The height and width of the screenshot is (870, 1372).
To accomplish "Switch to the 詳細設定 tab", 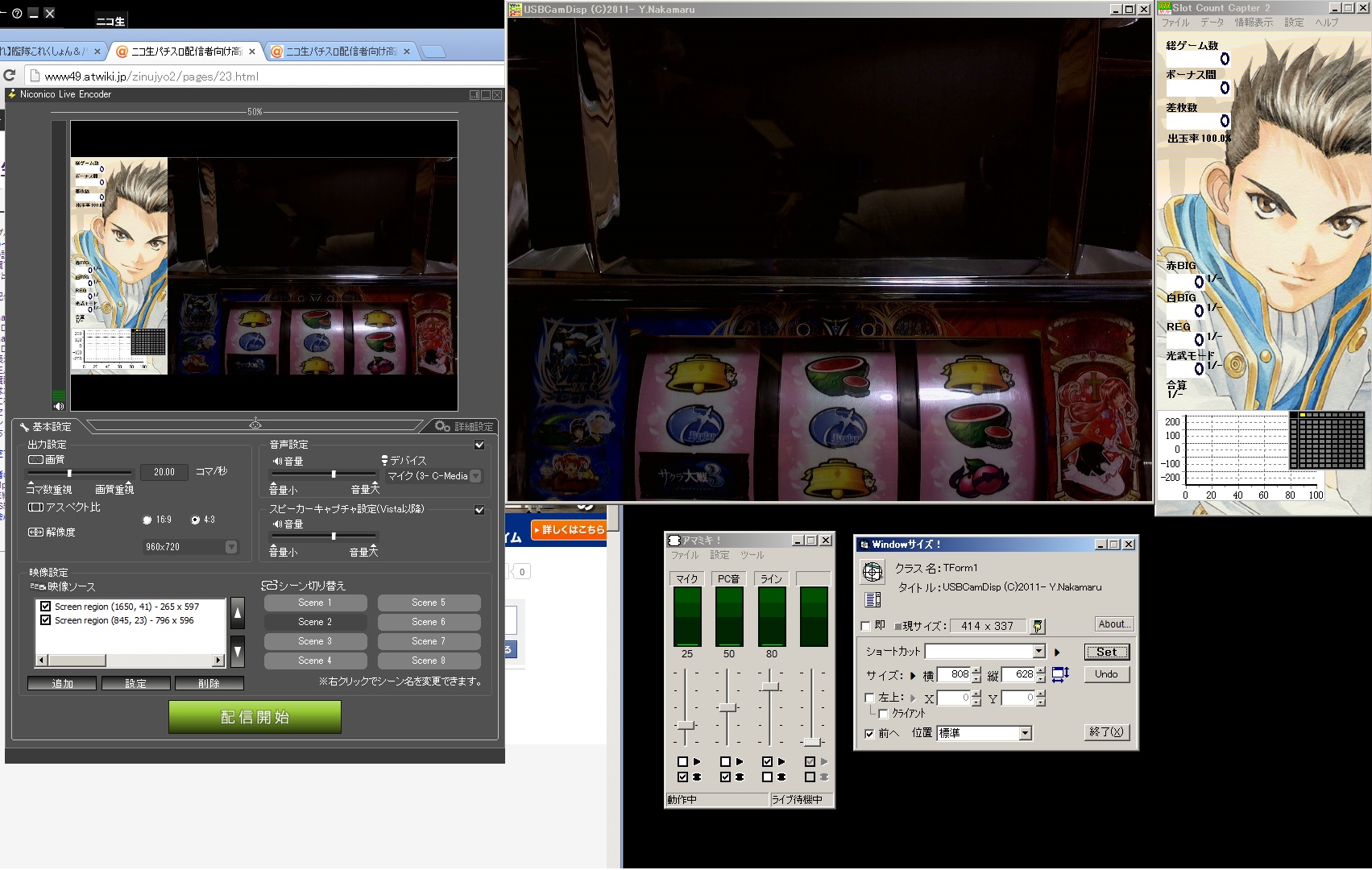I will (x=465, y=426).
